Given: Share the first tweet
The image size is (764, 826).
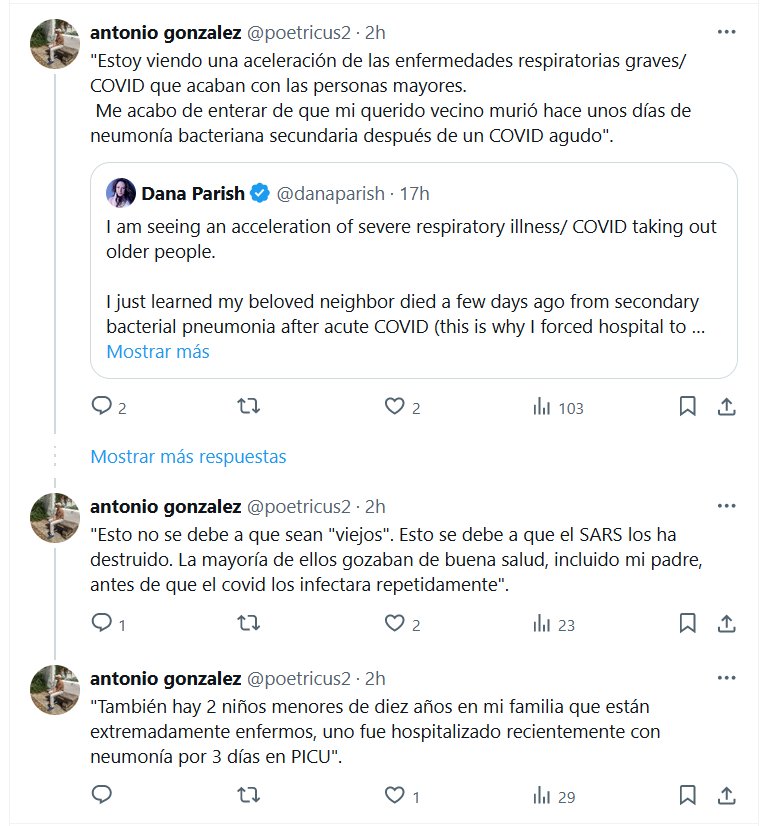Looking at the screenshot, I should (728, 407).
